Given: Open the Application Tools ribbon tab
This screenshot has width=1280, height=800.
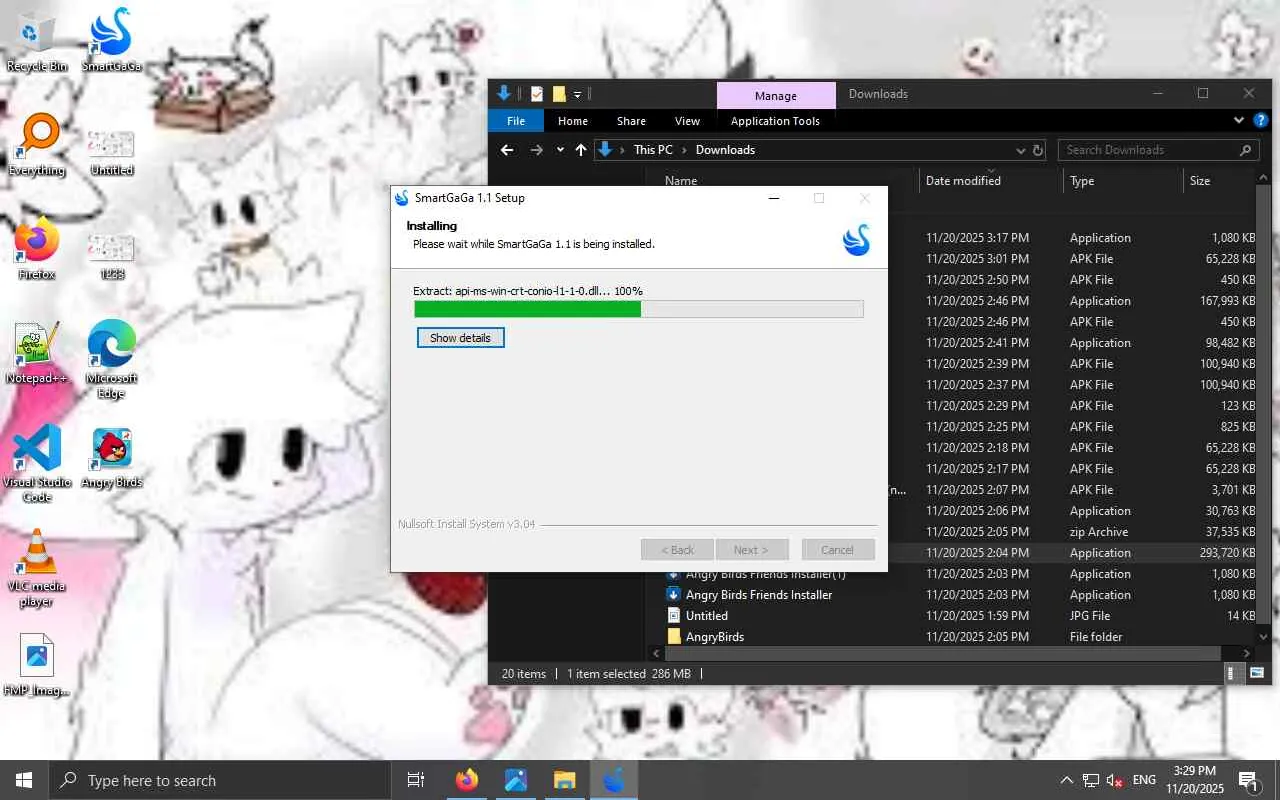Looking at the screenshot, I should coord(775,121).
